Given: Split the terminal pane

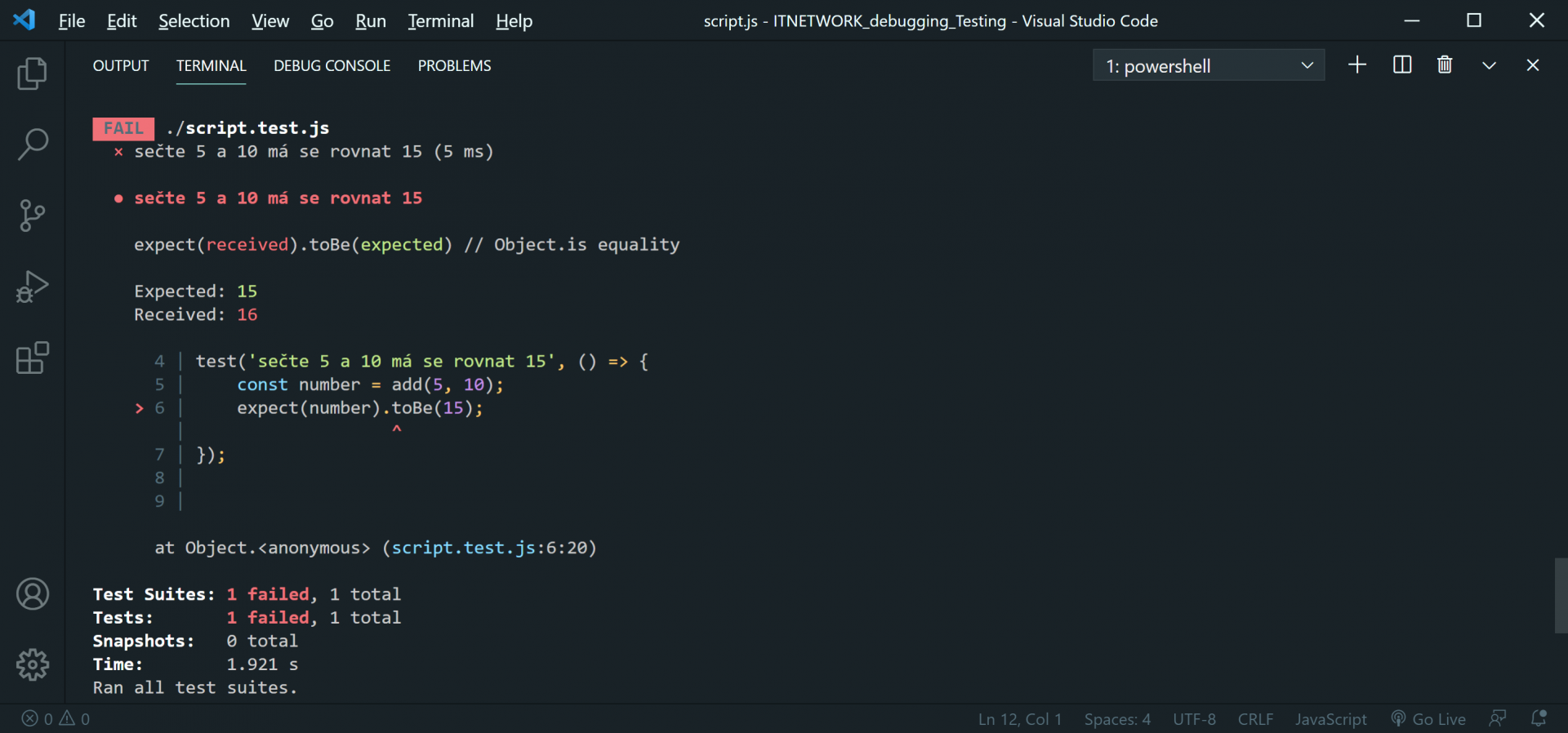Looking at the screenshot, I should (1402, 65).
